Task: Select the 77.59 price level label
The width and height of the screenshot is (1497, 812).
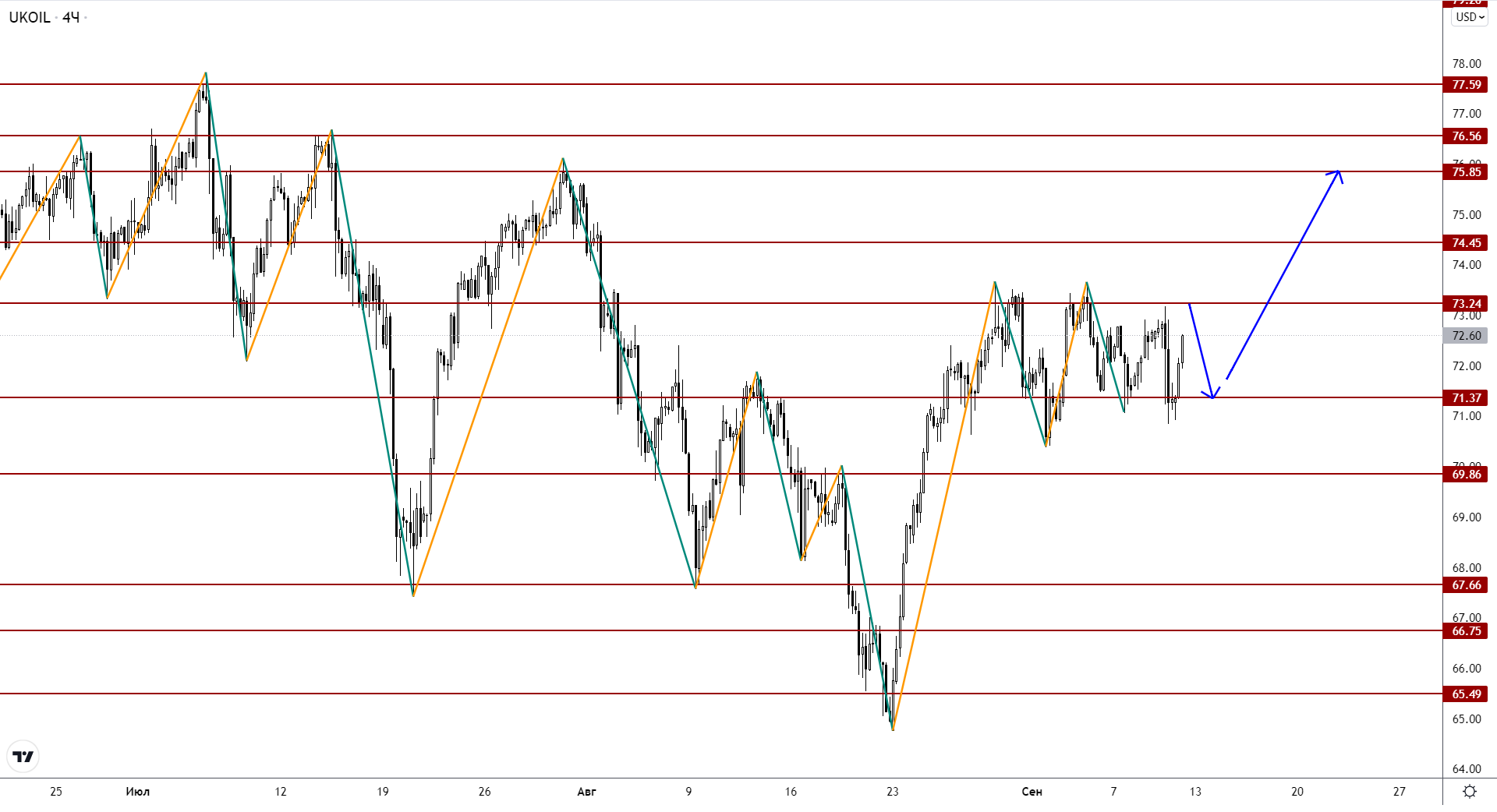Action: coord(1466,85)
